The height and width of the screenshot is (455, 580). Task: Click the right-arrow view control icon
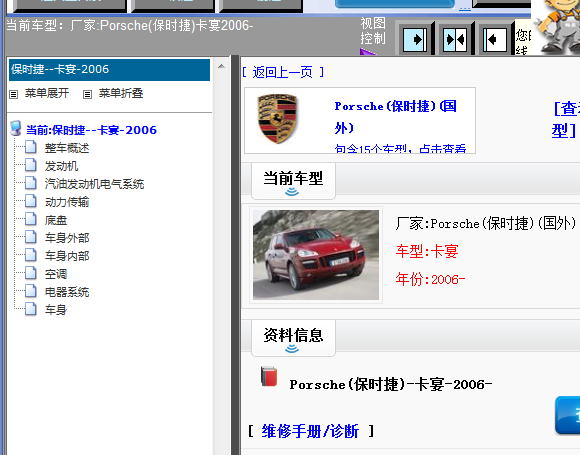coord(415,39)
